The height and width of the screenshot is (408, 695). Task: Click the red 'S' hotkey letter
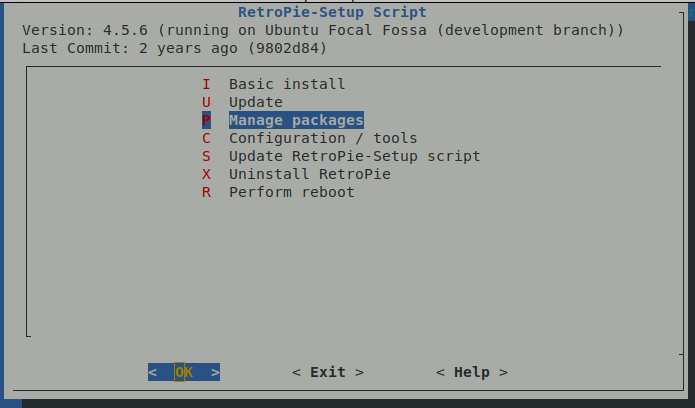pyautogui.click(x=206, y=156)
